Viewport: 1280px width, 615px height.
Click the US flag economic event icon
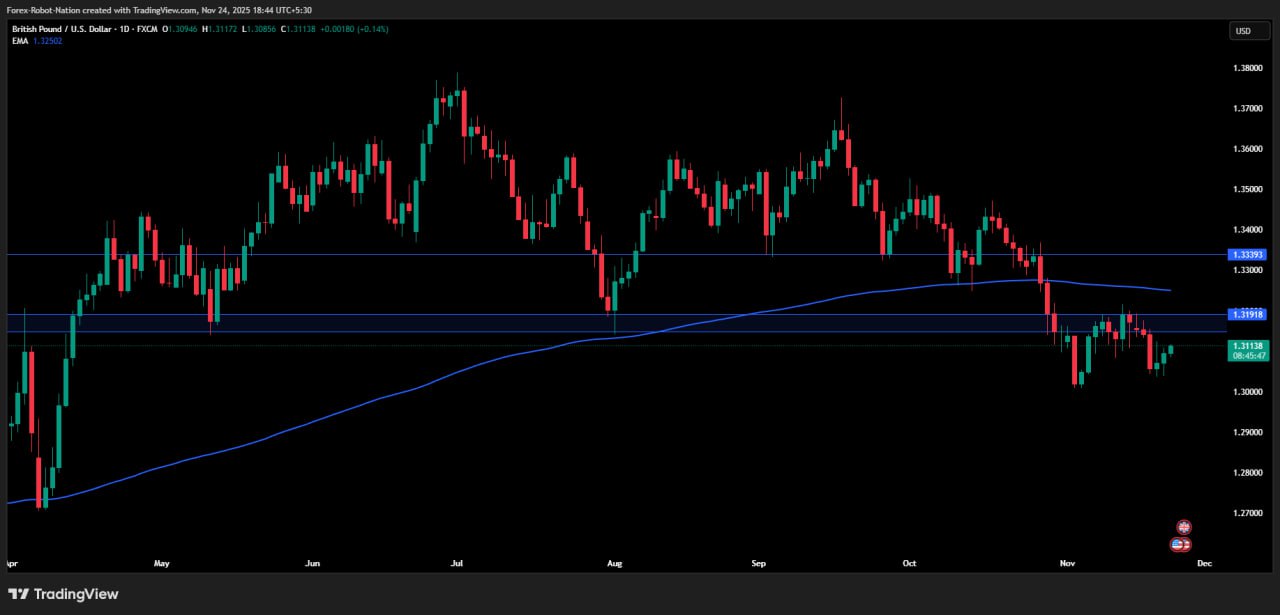[x=1180, y=544]
